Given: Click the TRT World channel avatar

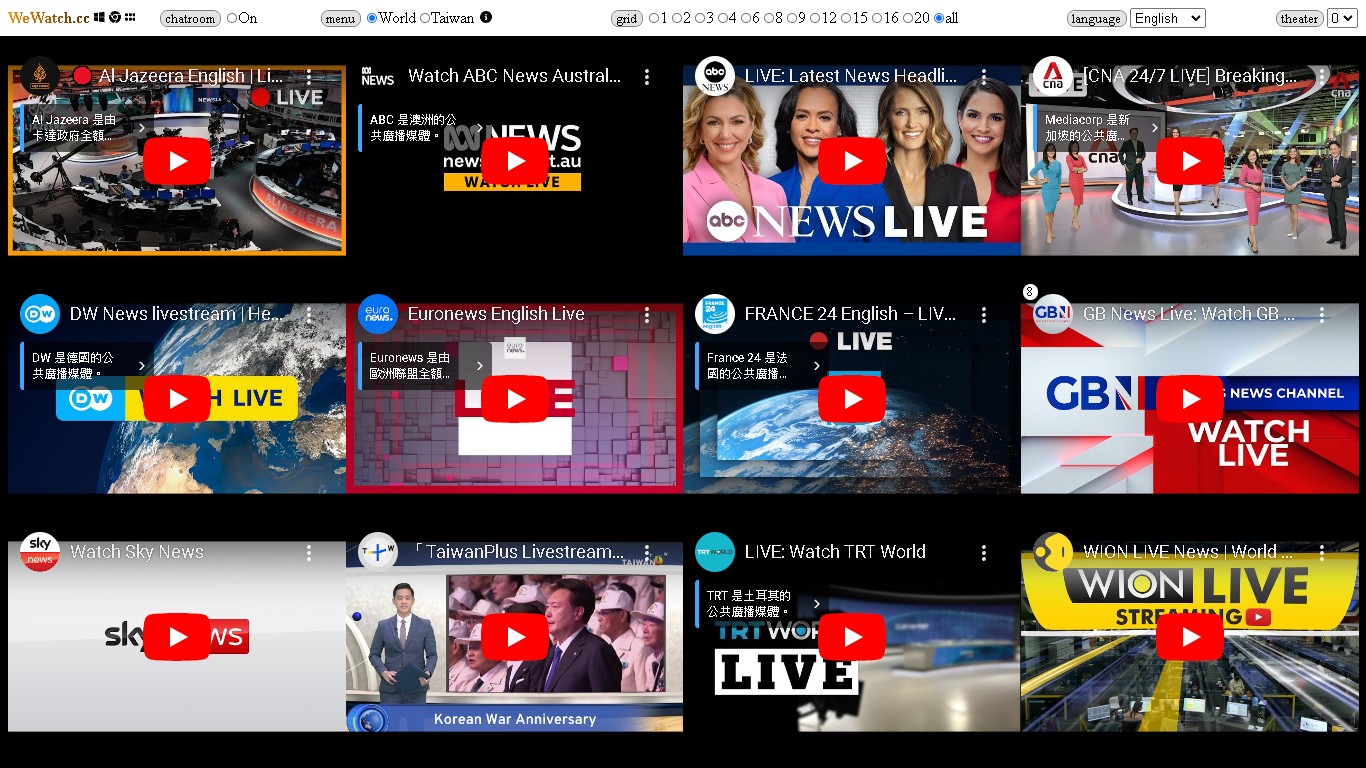Looking at the screenshot, I should tap(715, 552).
